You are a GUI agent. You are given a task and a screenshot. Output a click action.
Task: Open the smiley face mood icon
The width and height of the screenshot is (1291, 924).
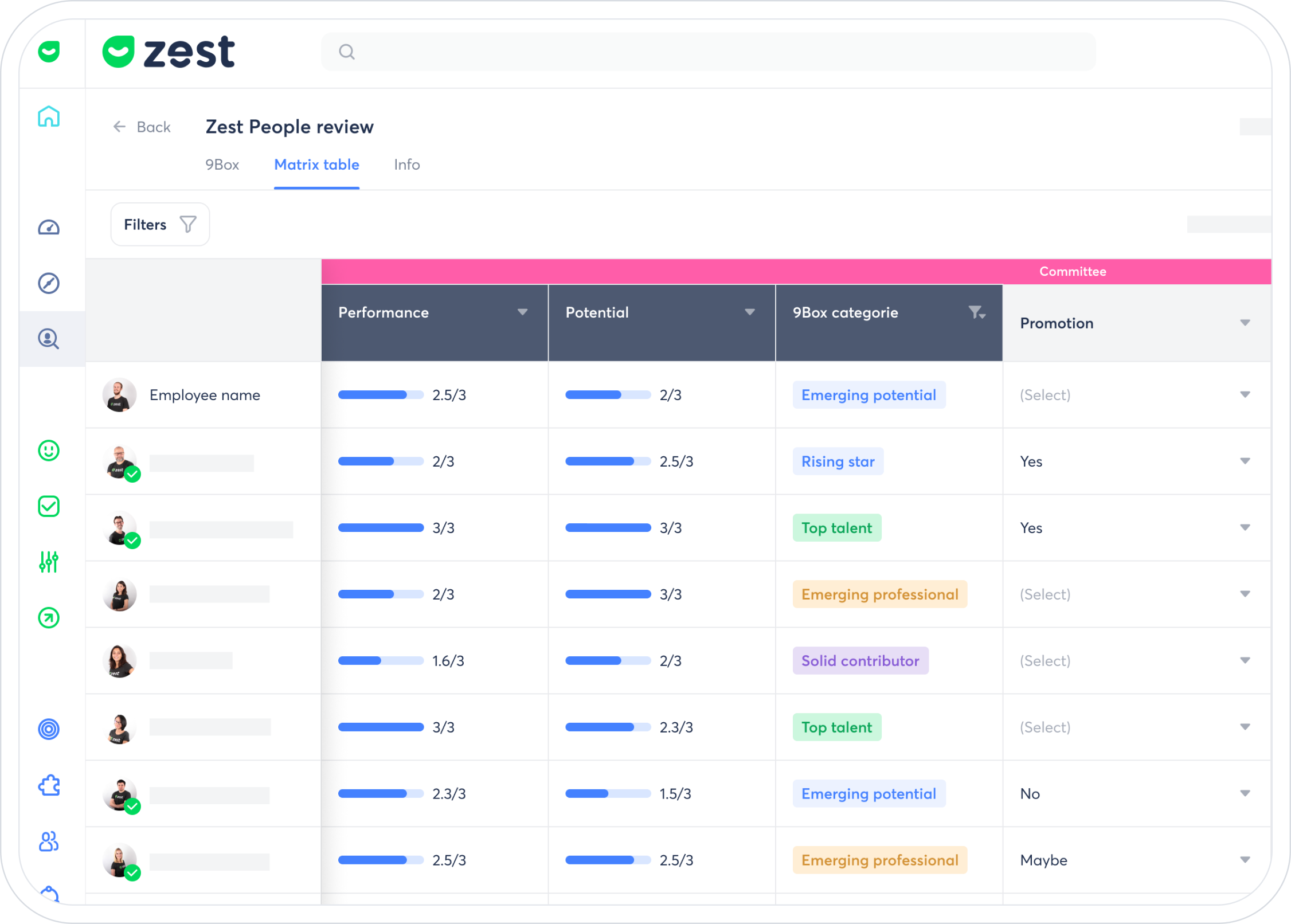pos(49,451)
